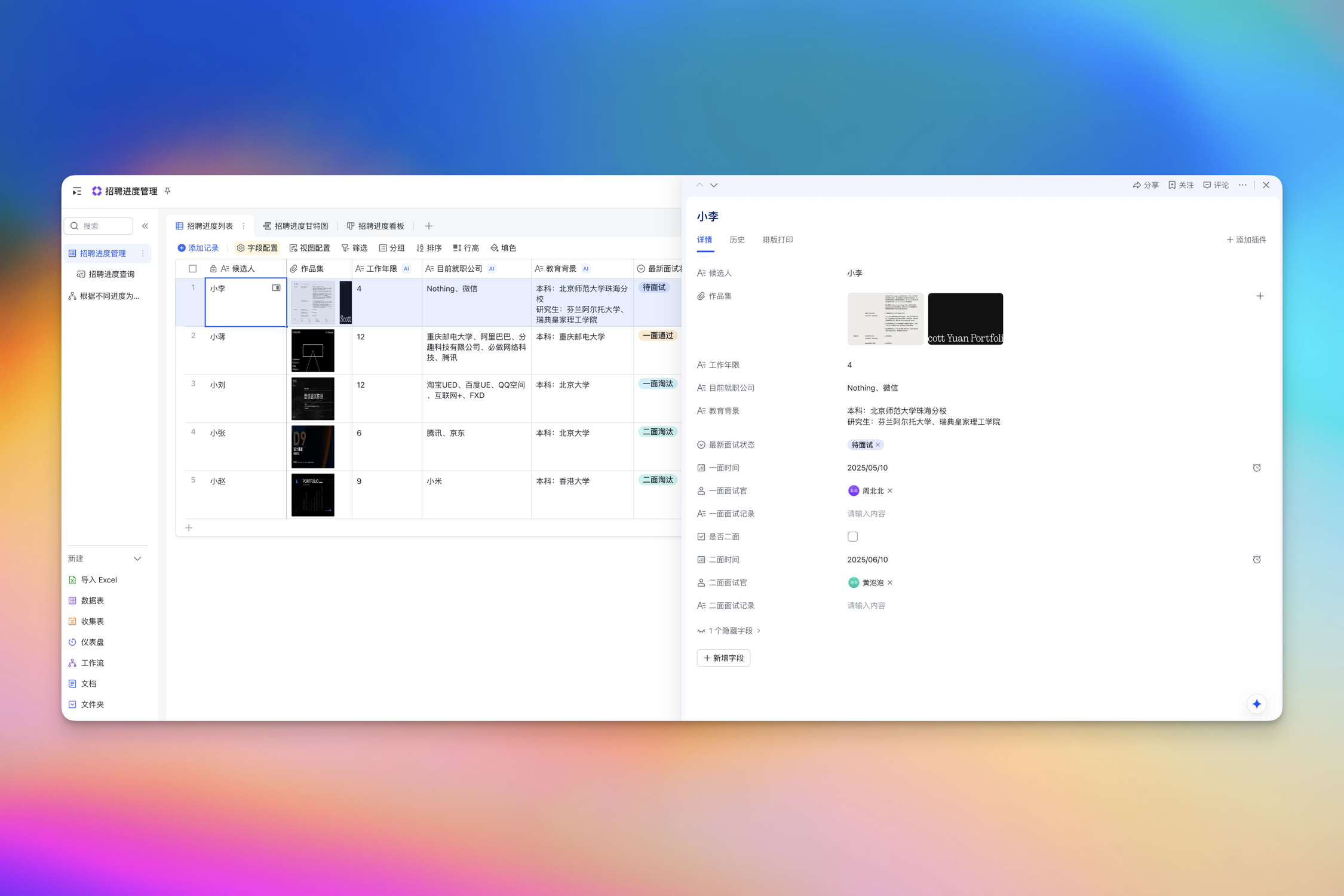Switch to 招聘进度看板 view tab
Viewport: 1344px width, 896px height.
pyautogui.click(x=376, y=226)
